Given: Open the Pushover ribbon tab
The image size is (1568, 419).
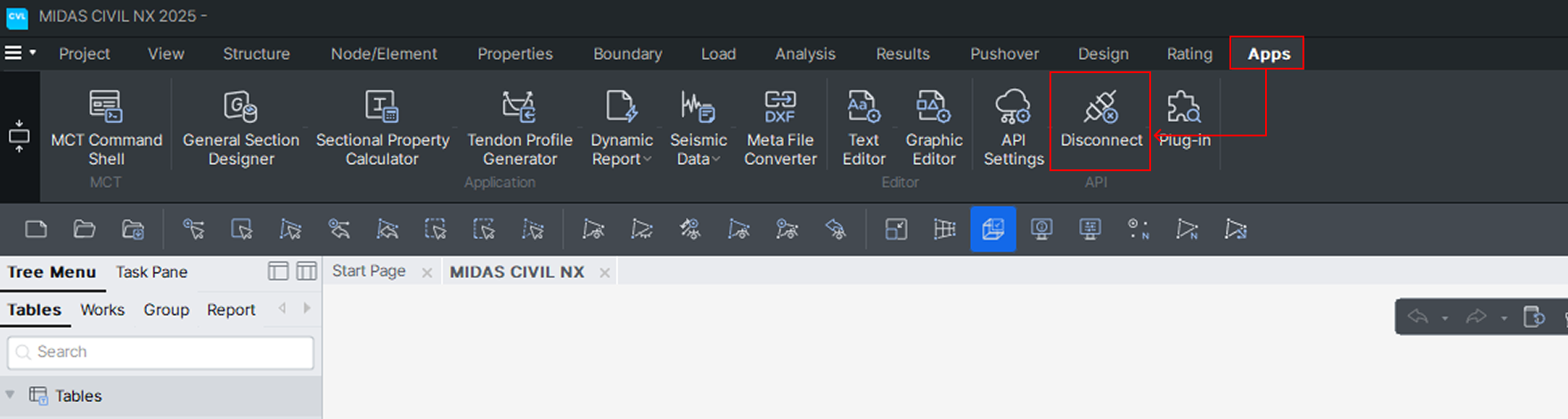Looking at the screenshot, I should (x=1004, y=53).
